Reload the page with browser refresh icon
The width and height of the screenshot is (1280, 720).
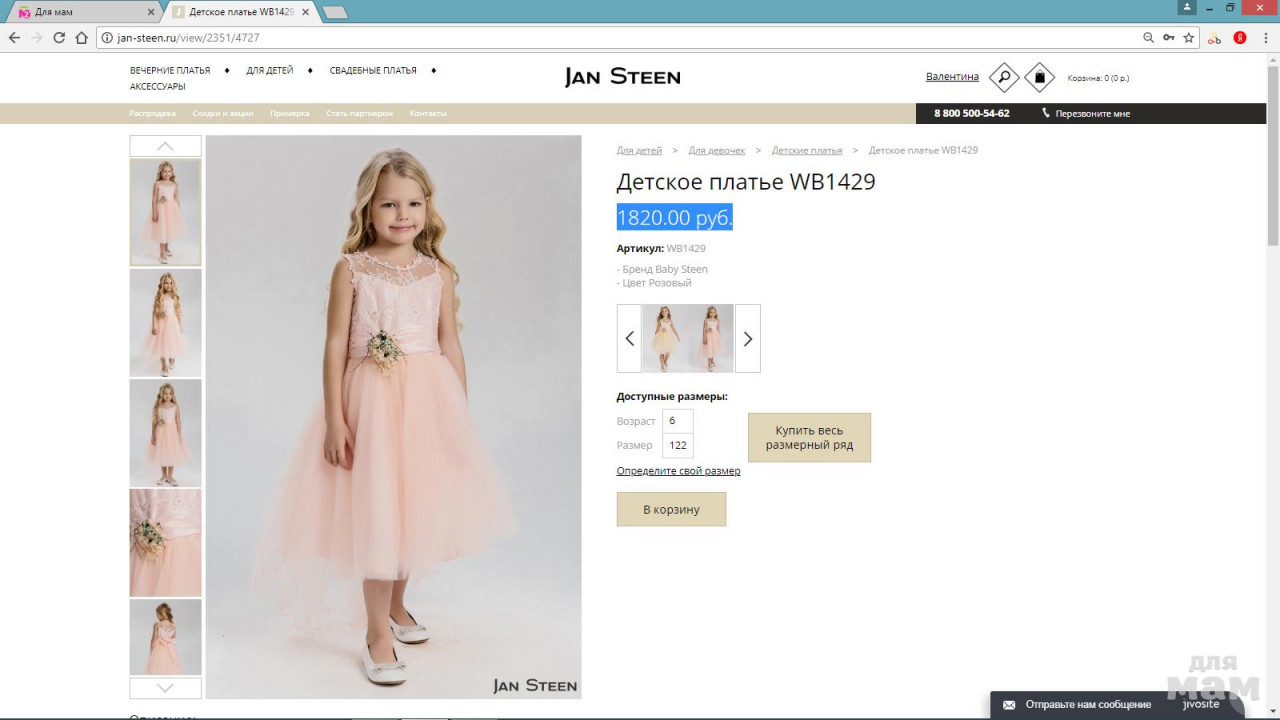click(x=59, y=38)
